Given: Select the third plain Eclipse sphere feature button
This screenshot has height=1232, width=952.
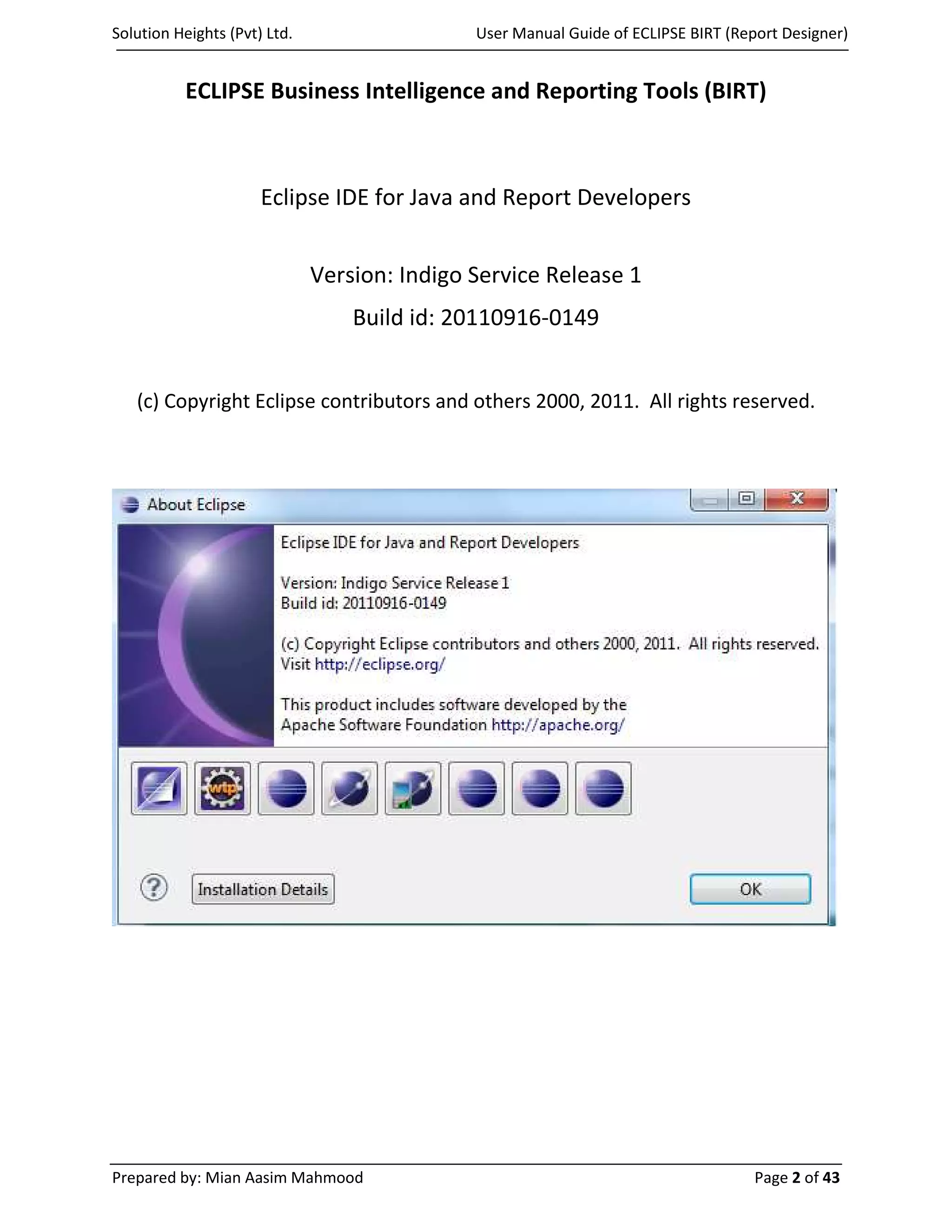Looking at the screenshot, I should point(286,788).
